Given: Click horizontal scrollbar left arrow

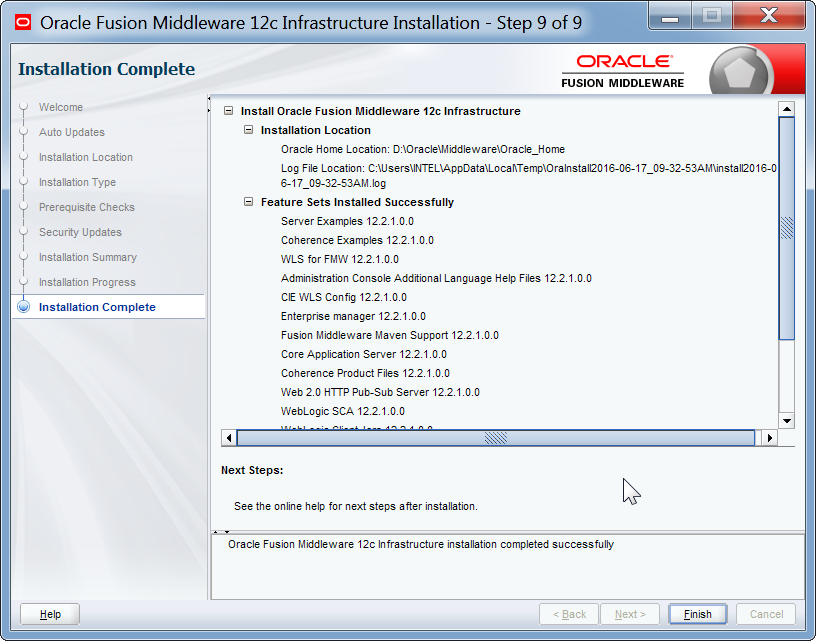Looking at the screenshot, I should [x=229, y=438].
